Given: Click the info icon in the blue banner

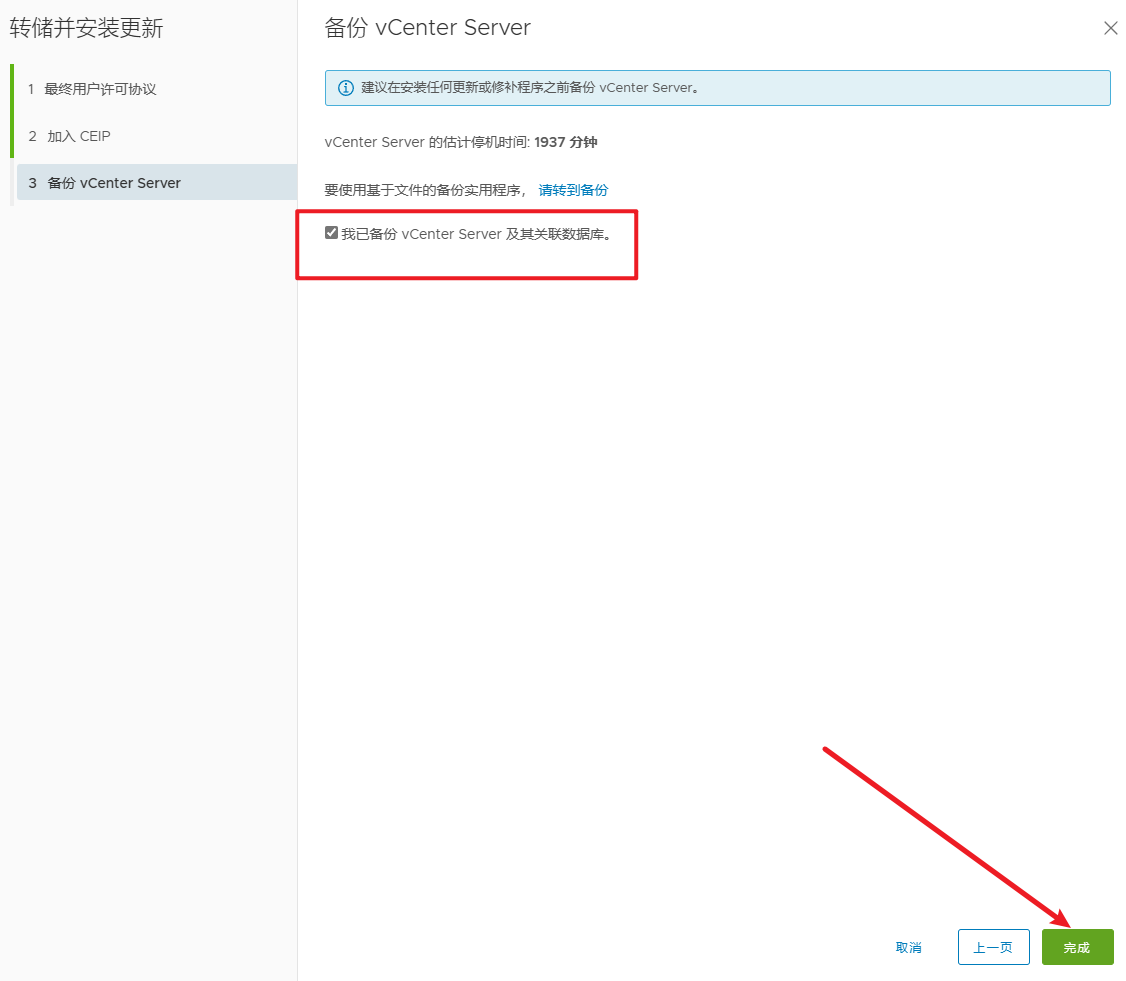Looking at the screenshot, I should [345, 88].
